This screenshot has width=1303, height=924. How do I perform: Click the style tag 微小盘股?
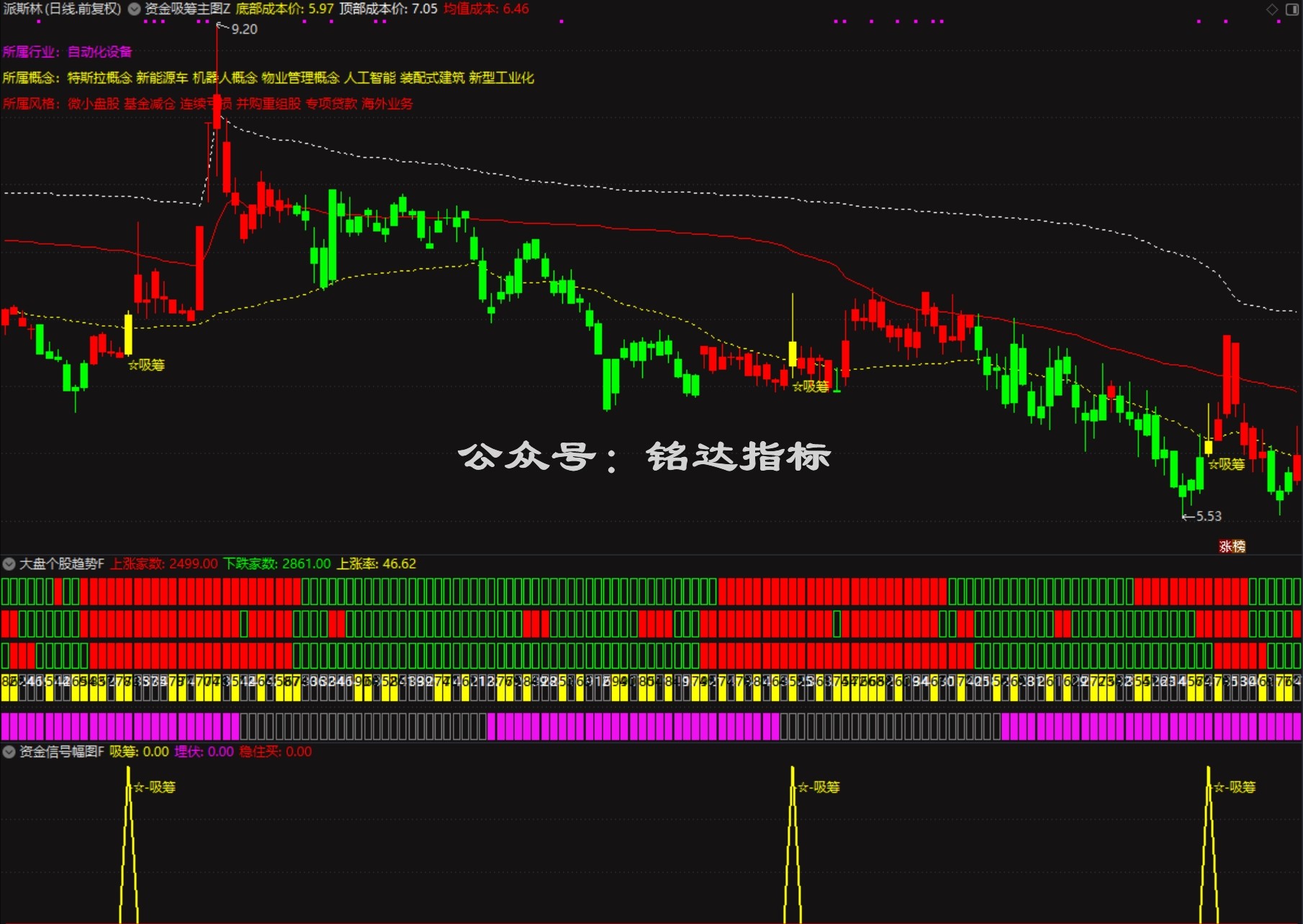coord(94,104)
